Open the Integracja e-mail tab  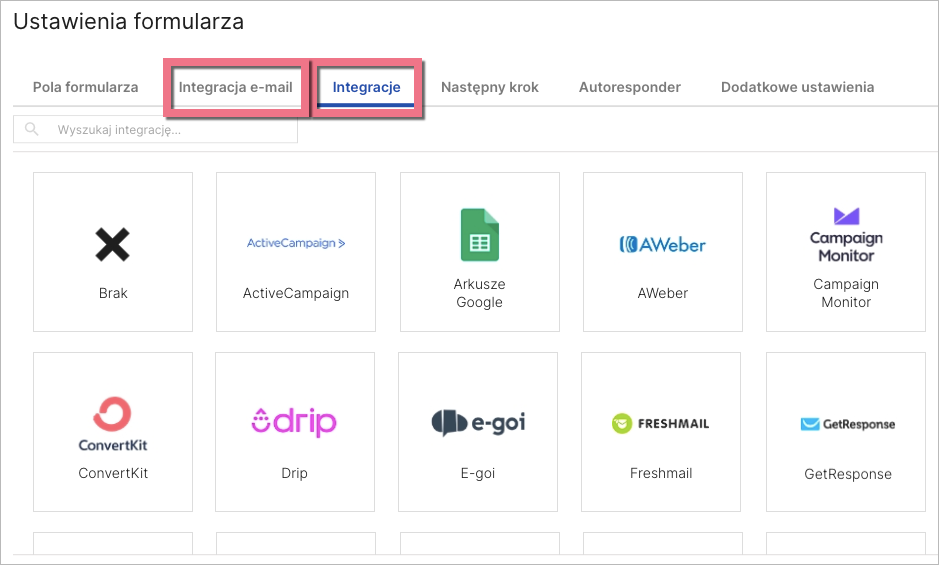pos(235,87)
